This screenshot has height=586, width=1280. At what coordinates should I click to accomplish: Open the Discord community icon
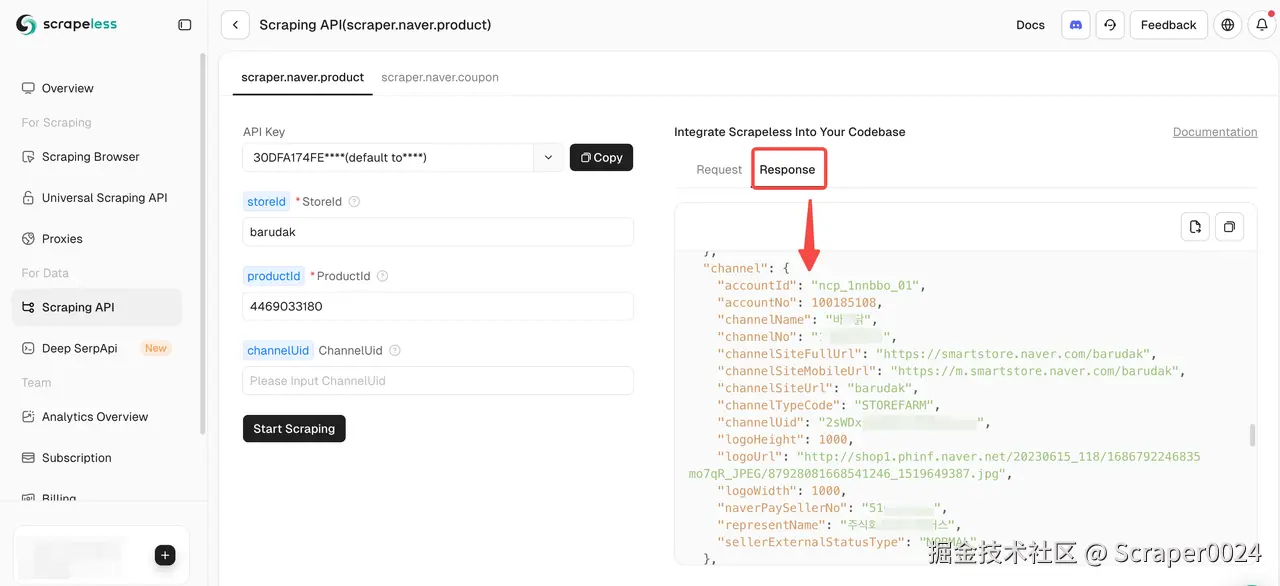(1076, 25)
